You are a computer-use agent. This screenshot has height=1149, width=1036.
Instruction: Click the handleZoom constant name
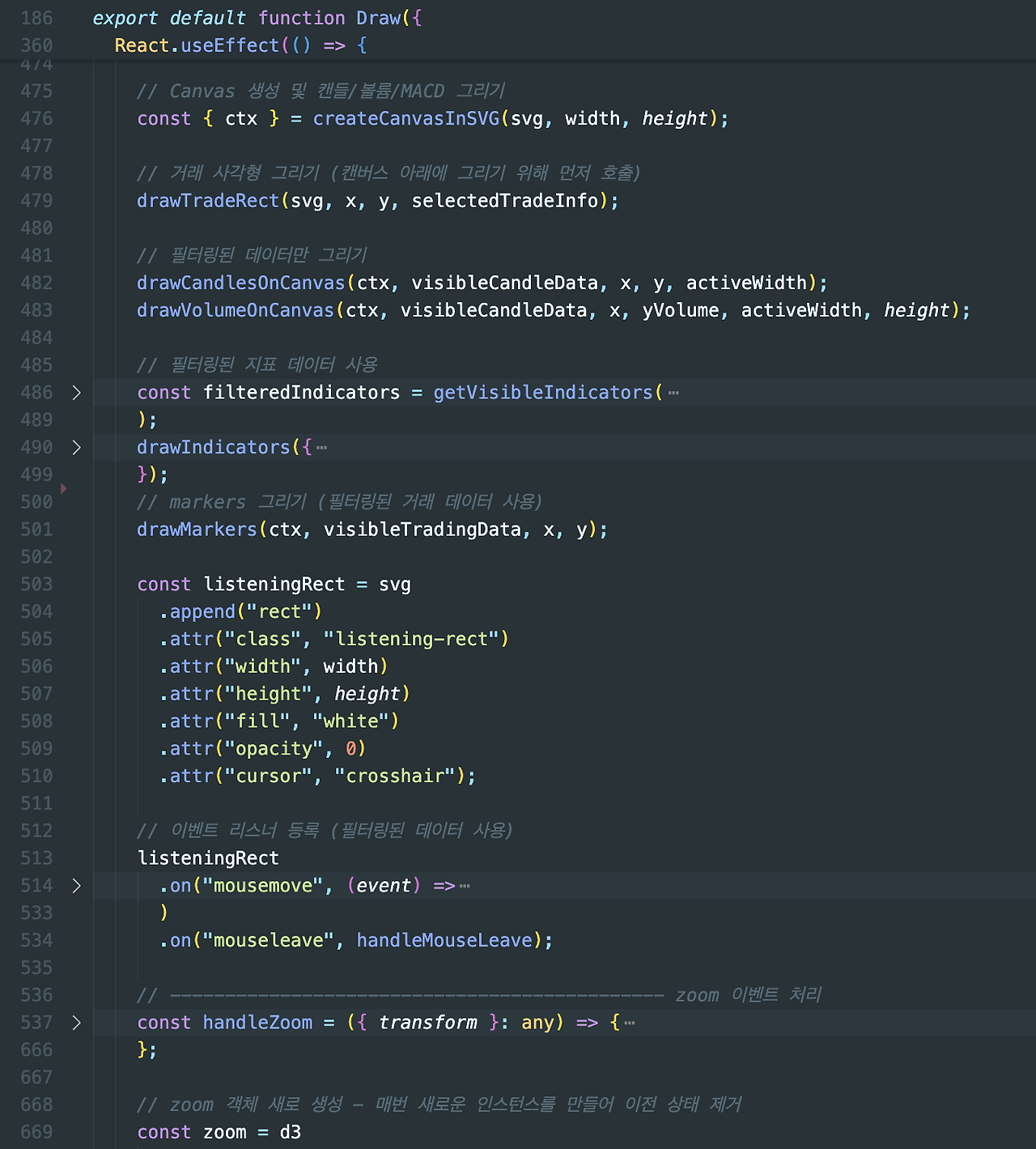pyautogui.click(x=257, y=1023)
